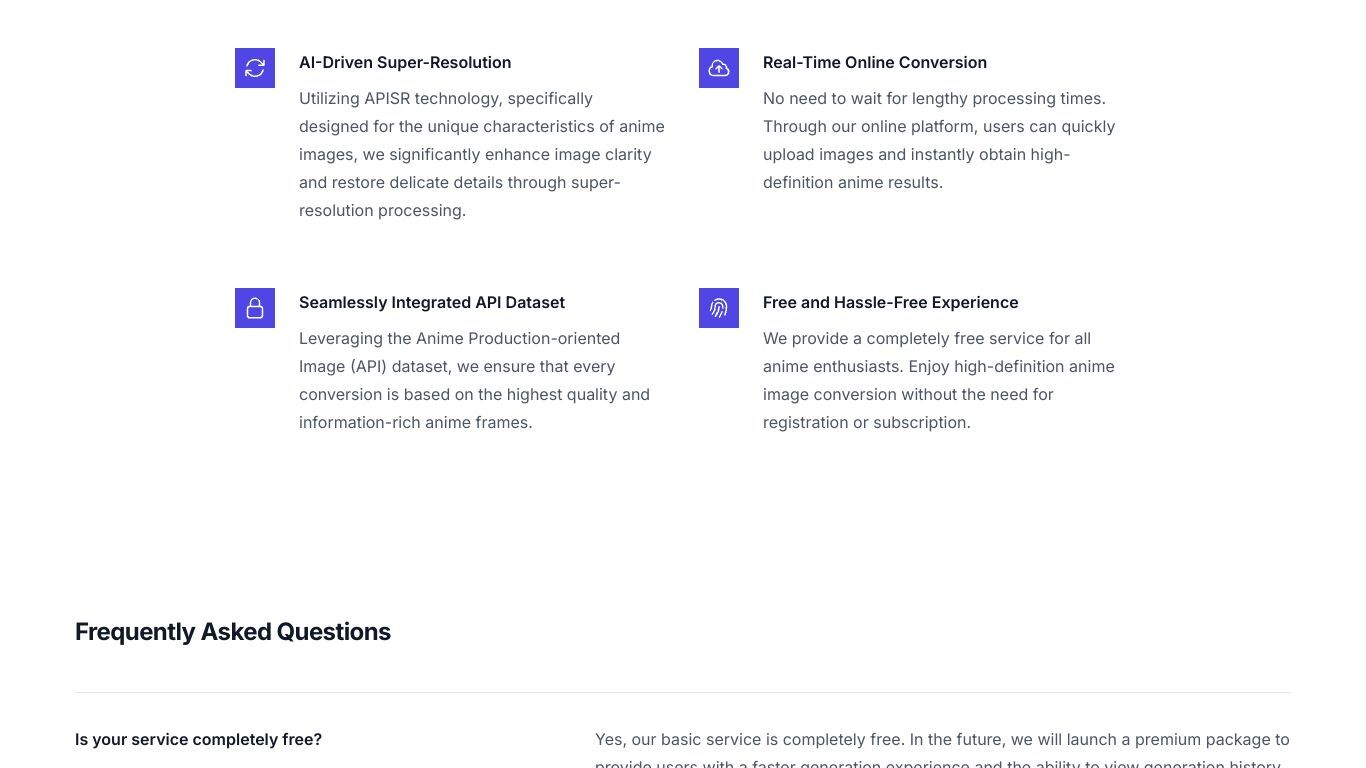Click the answer starting 'Yes, our basic service'
The width and height of the screenshot is (1366, 768).
click(942, 752)
